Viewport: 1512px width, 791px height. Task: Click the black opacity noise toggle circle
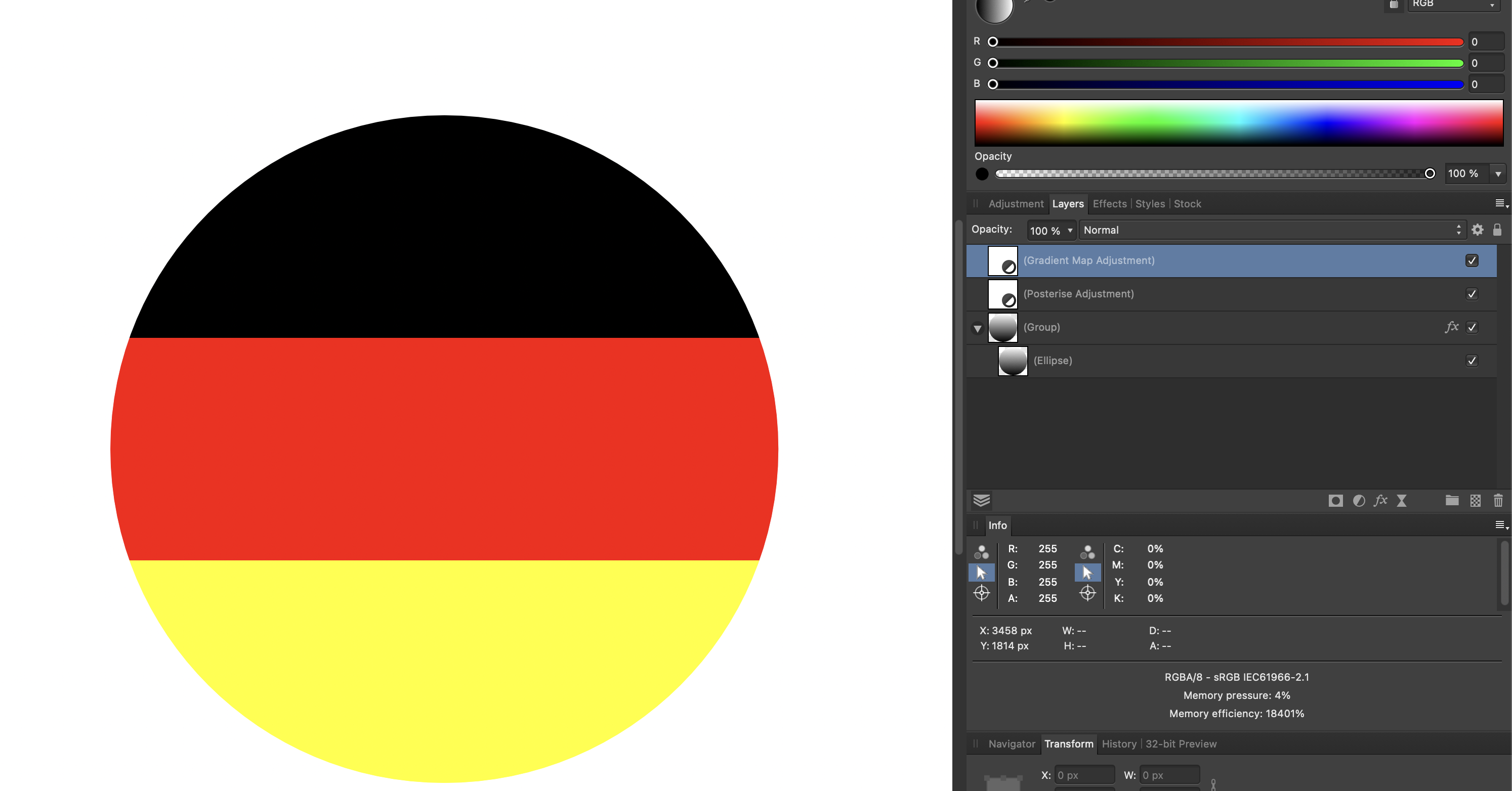click(x=981, y=173)
